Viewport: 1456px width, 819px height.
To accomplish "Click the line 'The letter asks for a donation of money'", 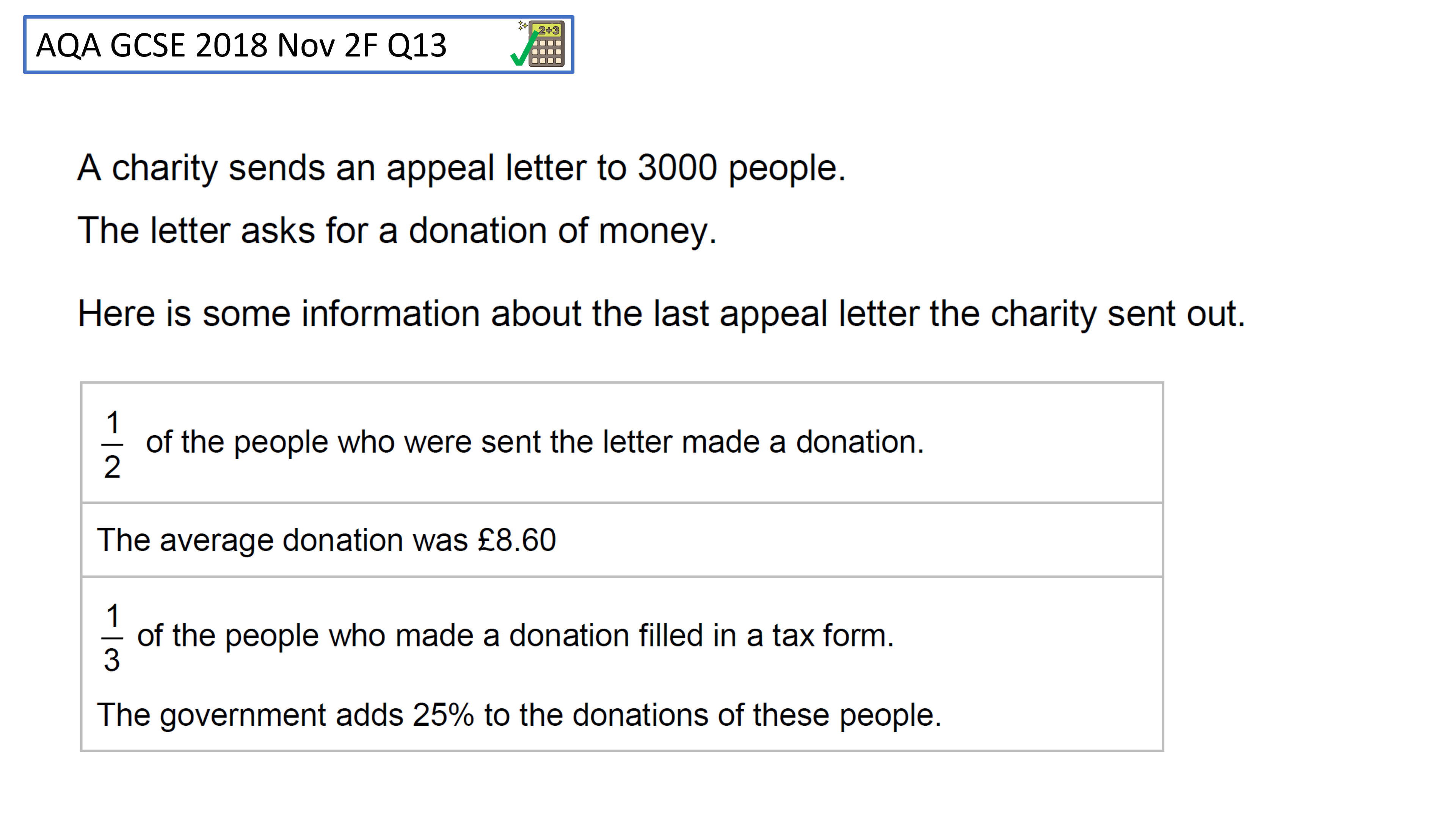I will pyautogui.click(x=397, y=231).
